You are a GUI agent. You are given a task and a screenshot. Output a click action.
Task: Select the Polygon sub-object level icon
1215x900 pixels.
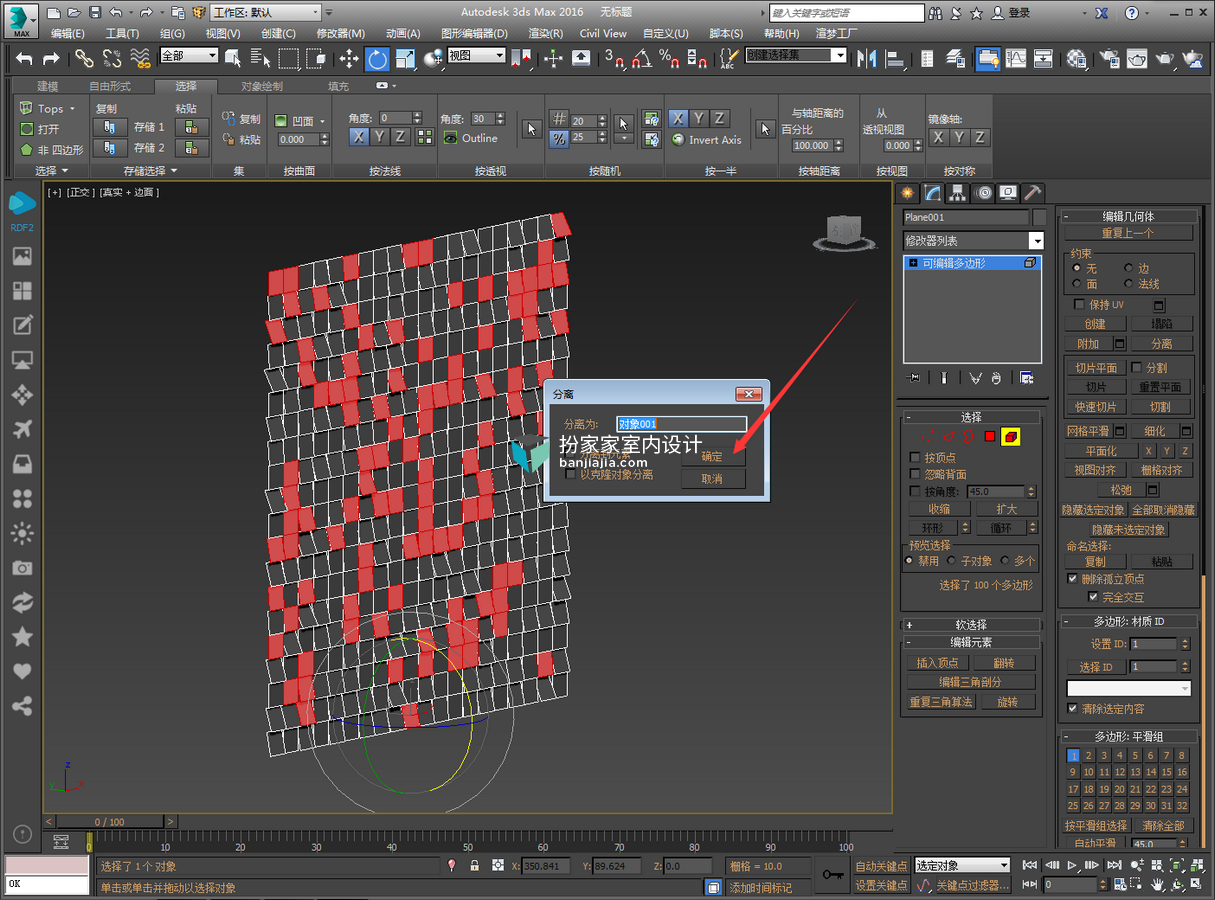(990, 437)
